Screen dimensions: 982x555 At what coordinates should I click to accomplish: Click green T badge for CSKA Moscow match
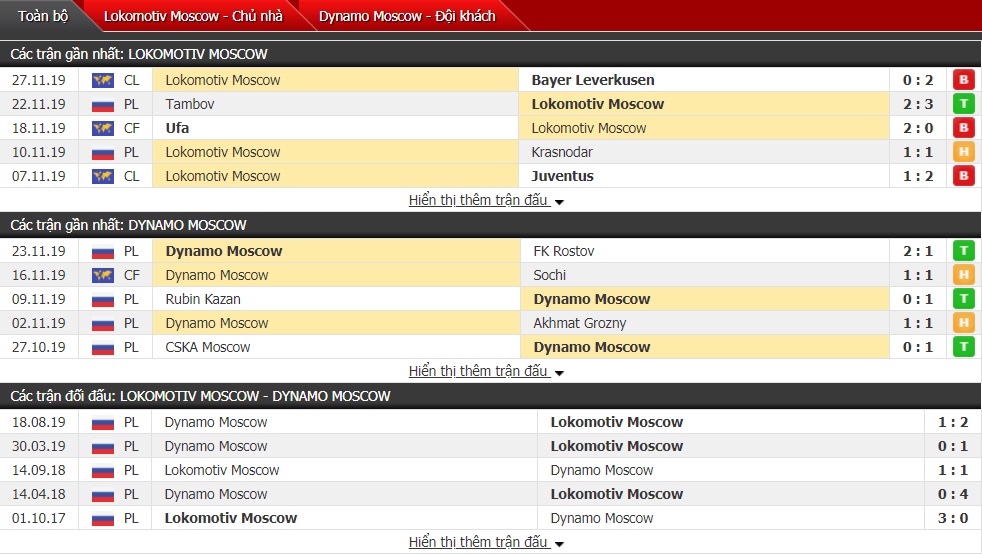pyautogui.click(x=964, y=347)
